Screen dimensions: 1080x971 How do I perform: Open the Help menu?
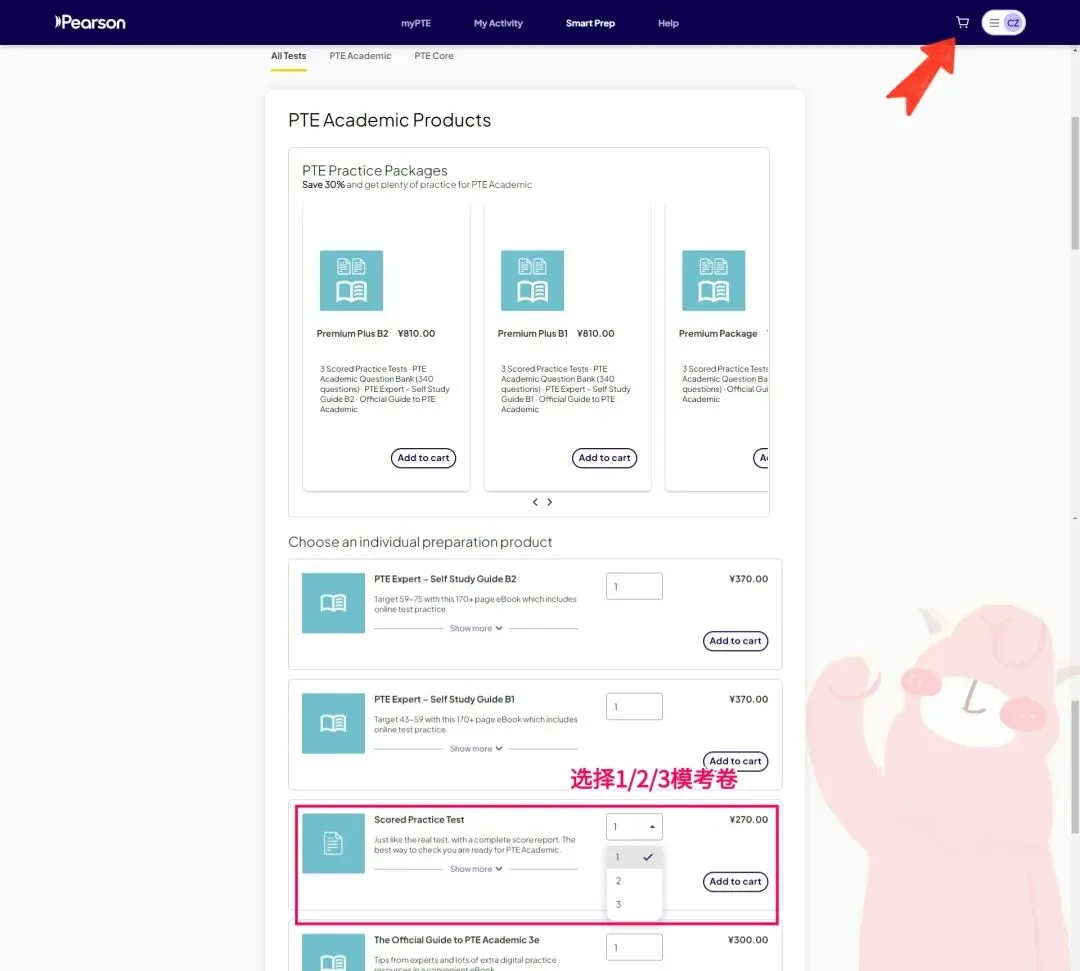point(668,23)
